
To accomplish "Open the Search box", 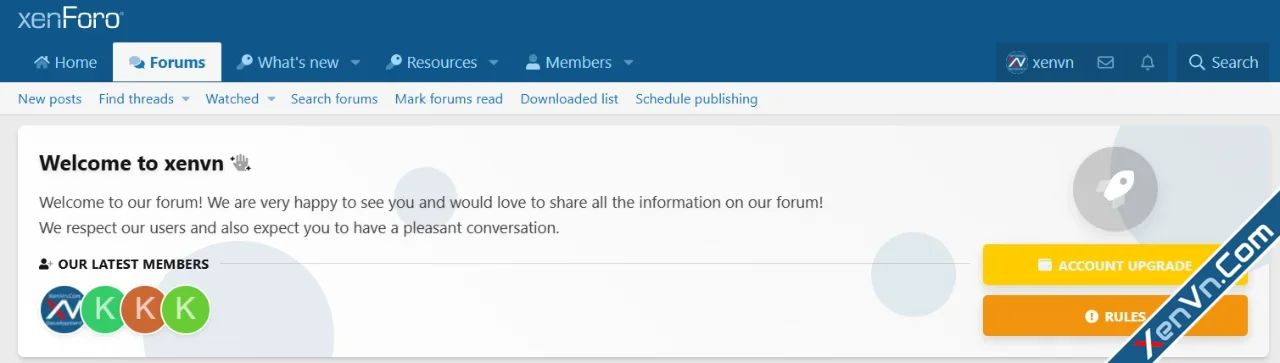I will click(1223, 62).
